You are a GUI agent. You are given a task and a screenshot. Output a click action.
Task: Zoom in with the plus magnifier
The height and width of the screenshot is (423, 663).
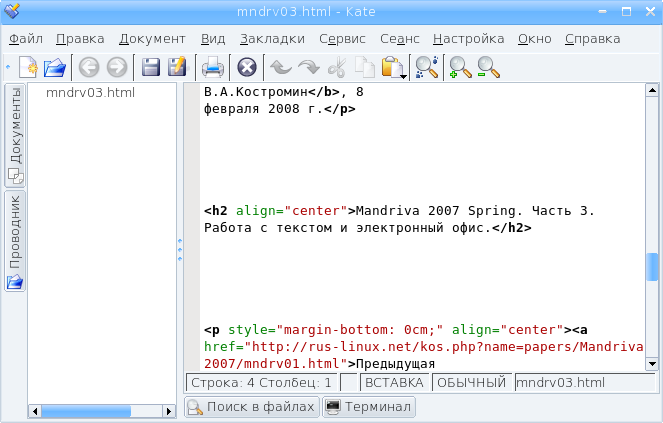[460, 67]
